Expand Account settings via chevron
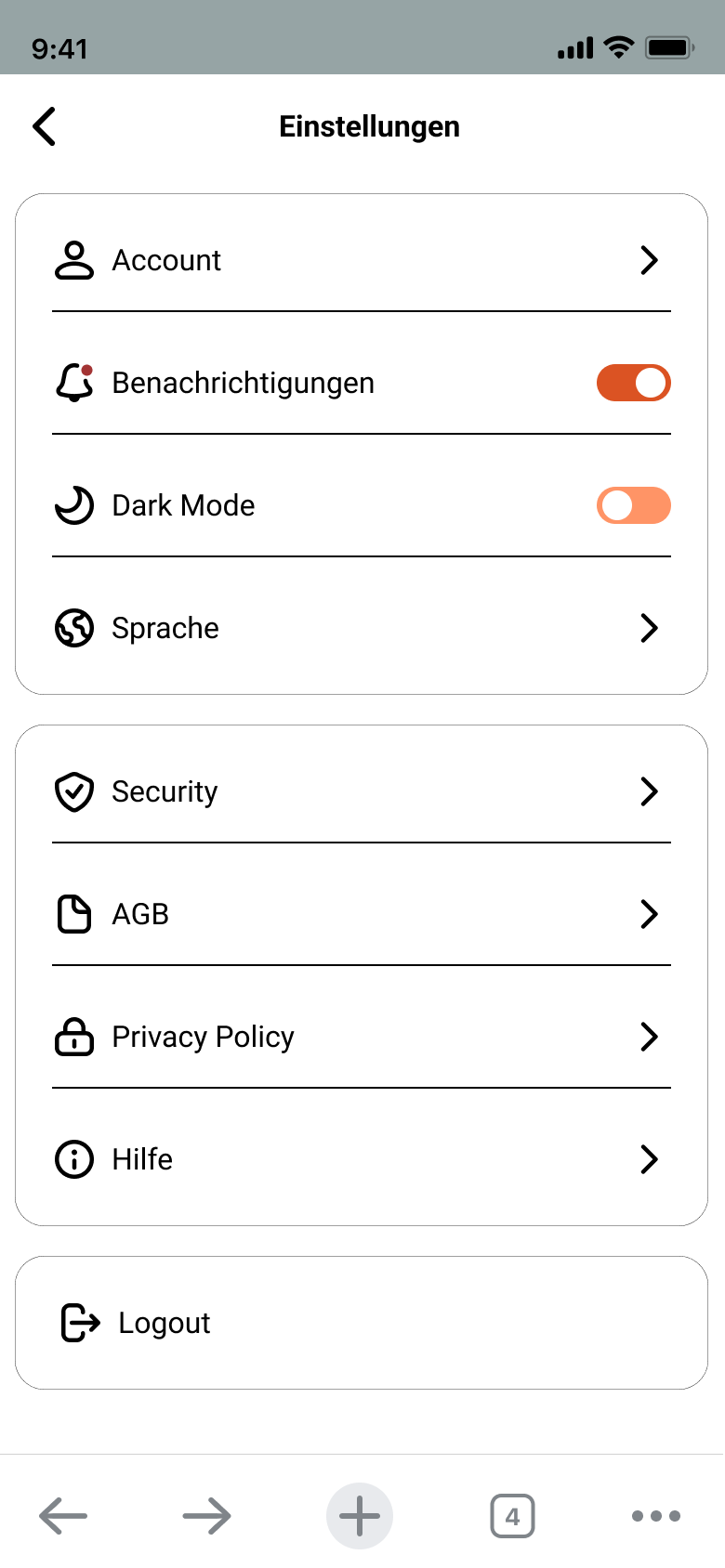This screenshot has height=1568, width=725. click(649, 260)
